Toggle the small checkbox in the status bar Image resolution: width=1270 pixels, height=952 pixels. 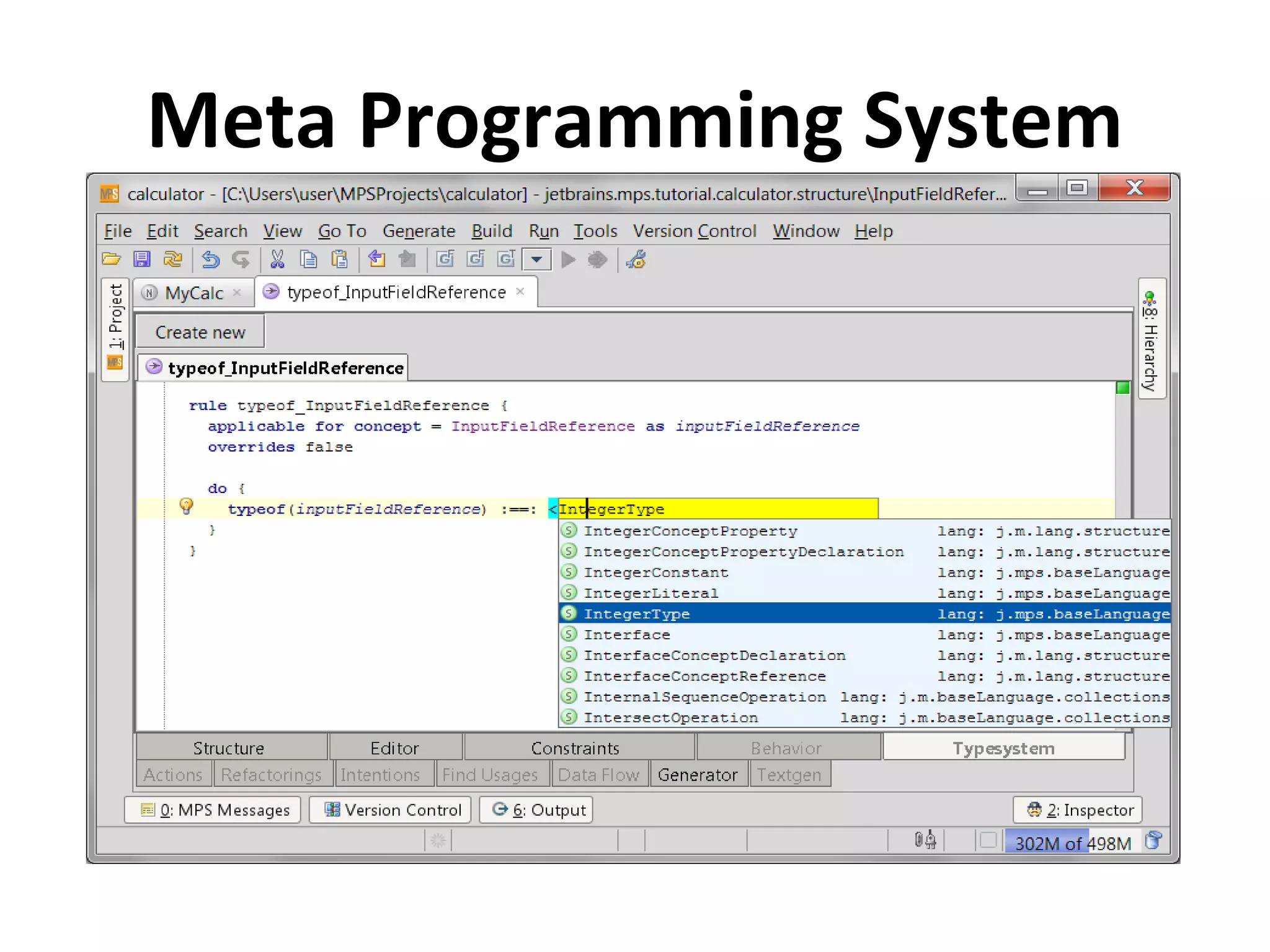click(988, 840)
